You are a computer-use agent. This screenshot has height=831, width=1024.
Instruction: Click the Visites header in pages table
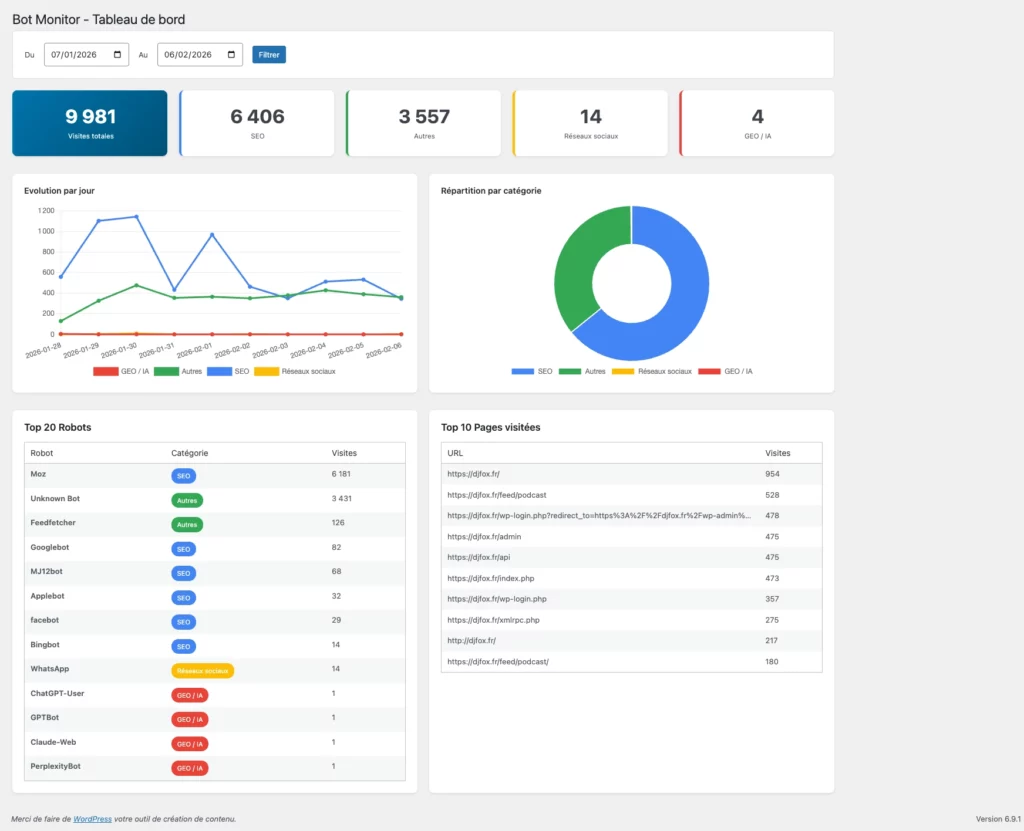click(778, 453)
